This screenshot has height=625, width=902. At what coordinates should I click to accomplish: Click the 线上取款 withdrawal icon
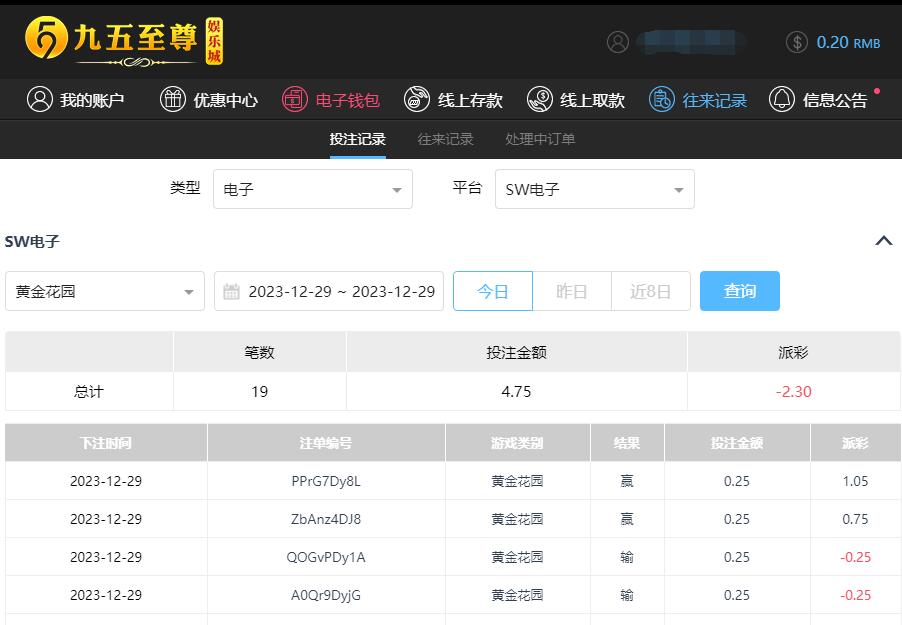click(x=540, y=100)
